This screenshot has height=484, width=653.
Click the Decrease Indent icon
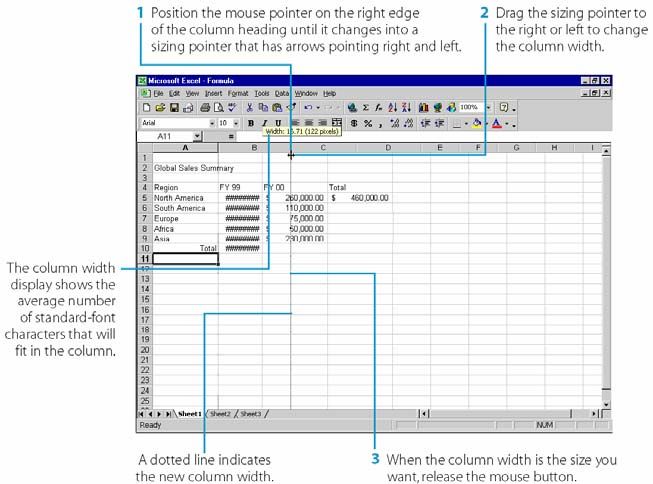click(426, 123)
